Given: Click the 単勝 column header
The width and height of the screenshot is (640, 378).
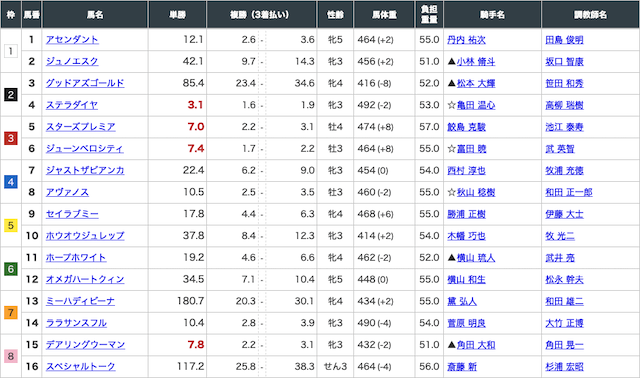Looking at the screenshot, I should pos(178,15).
